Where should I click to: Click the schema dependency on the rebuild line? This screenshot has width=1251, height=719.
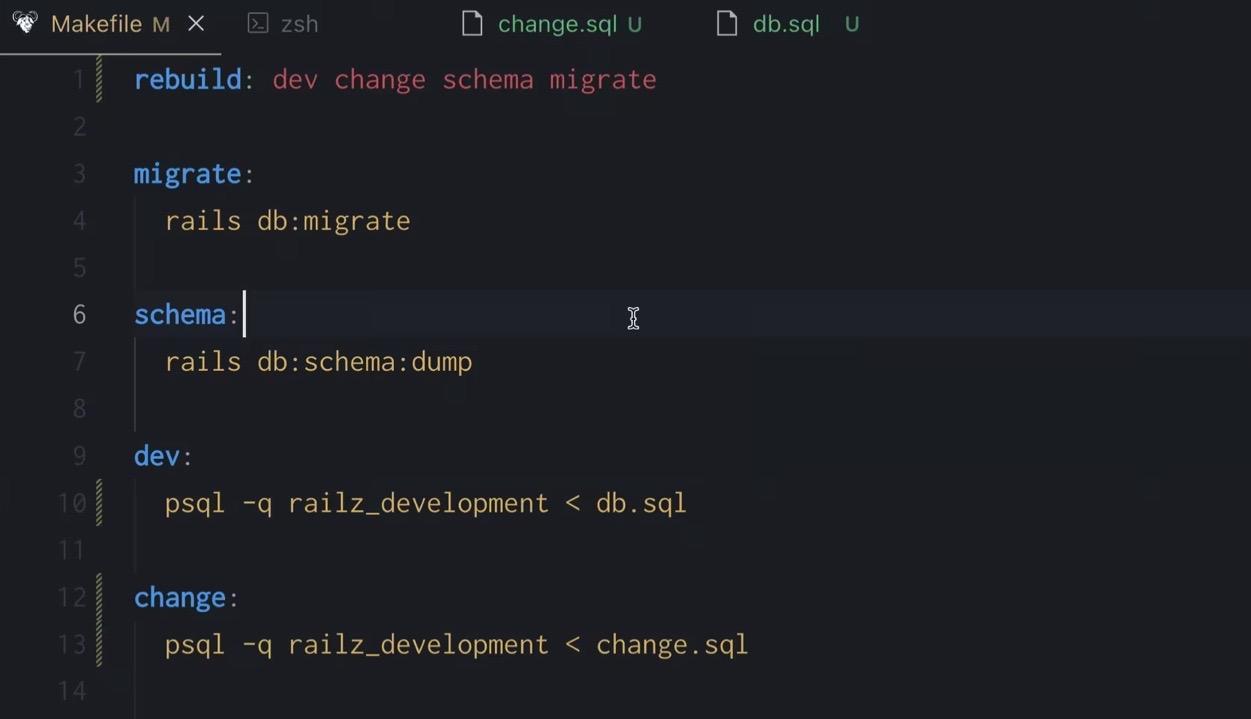487,80
